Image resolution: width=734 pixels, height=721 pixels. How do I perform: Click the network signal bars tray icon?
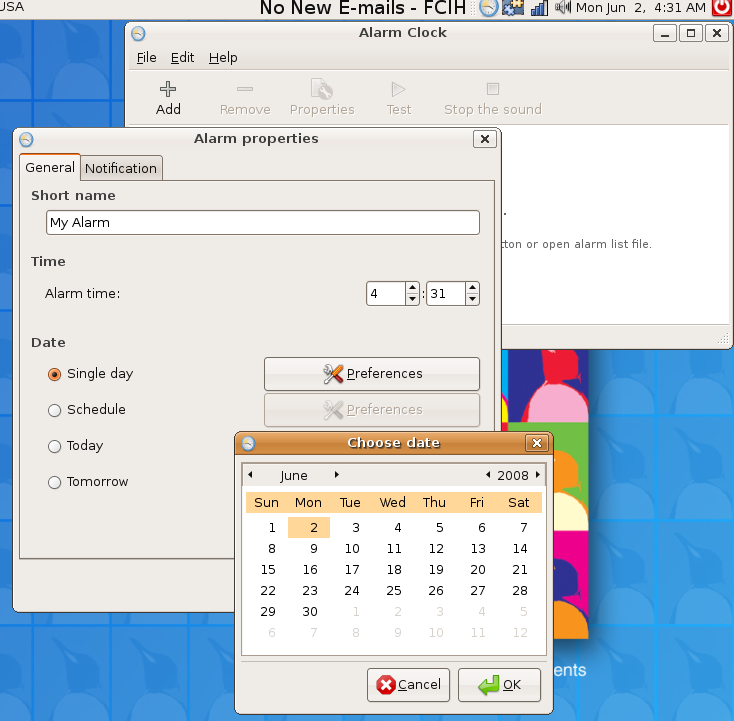coord(539,9)
